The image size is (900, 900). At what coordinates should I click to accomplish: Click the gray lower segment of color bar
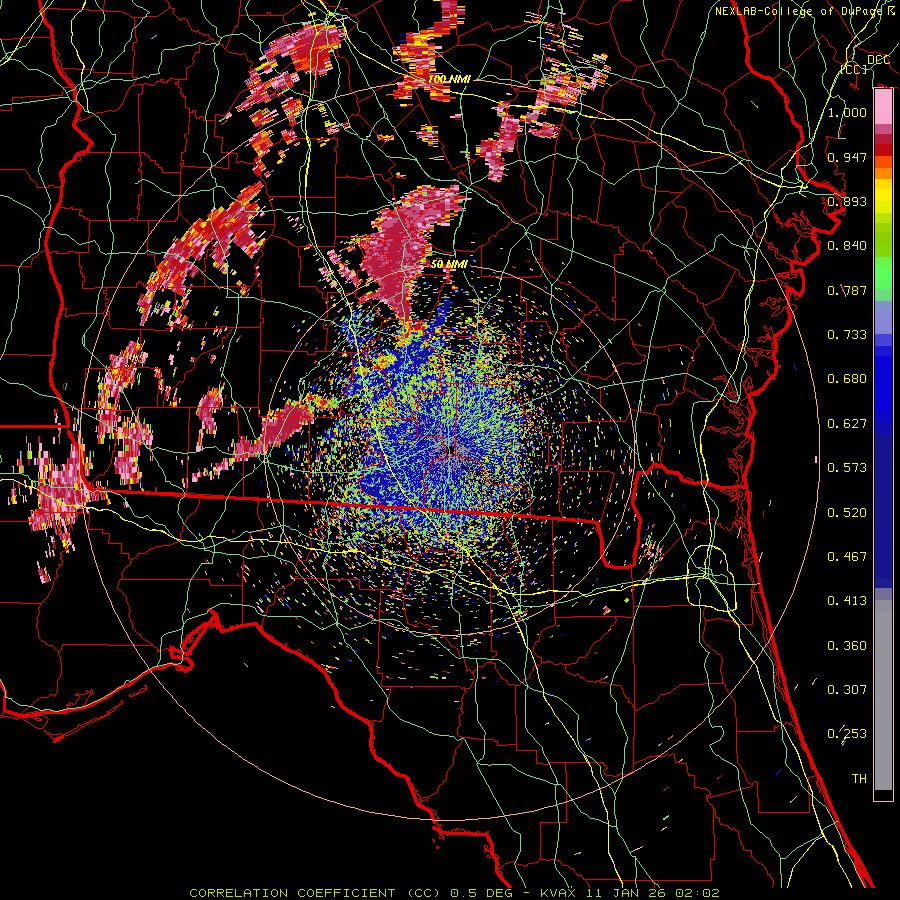pyautogui.click(x=883, y=695)
